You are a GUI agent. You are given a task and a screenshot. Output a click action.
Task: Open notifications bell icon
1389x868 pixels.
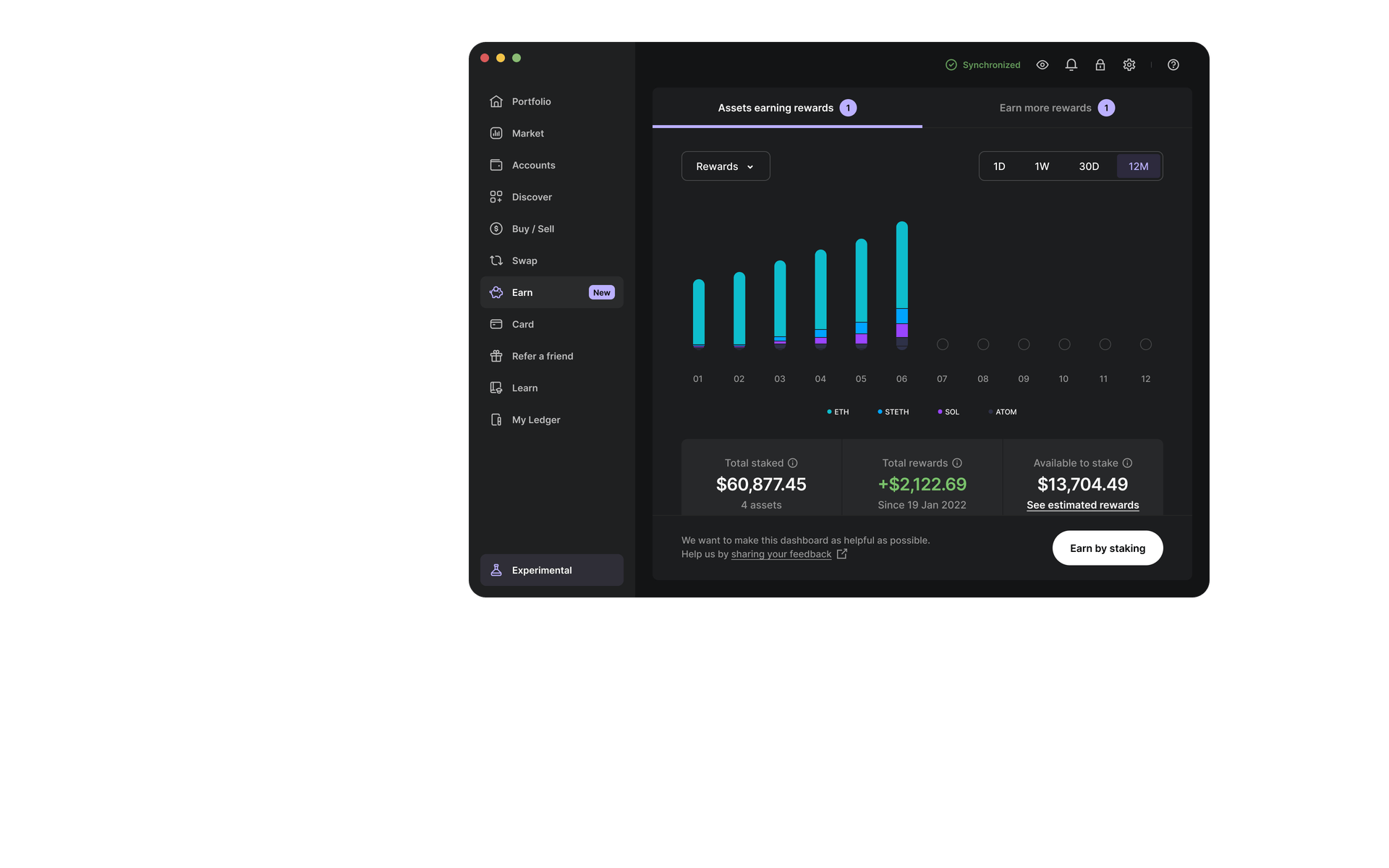pos(1071,65)
